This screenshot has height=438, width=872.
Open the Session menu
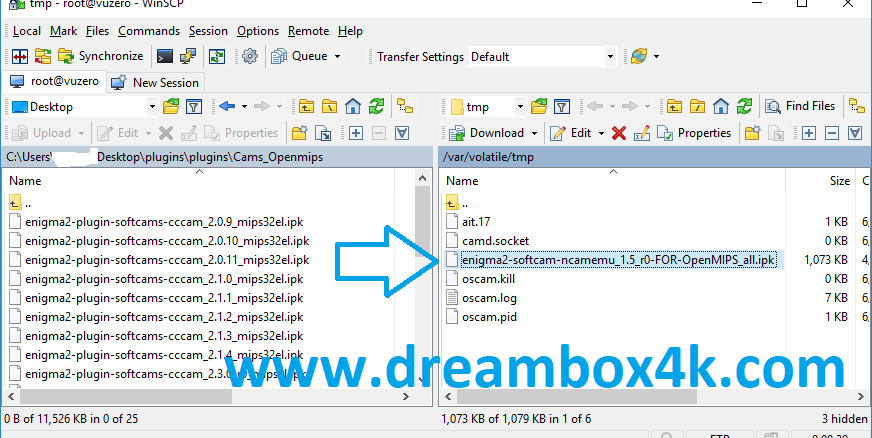click(x=208, y=31)
